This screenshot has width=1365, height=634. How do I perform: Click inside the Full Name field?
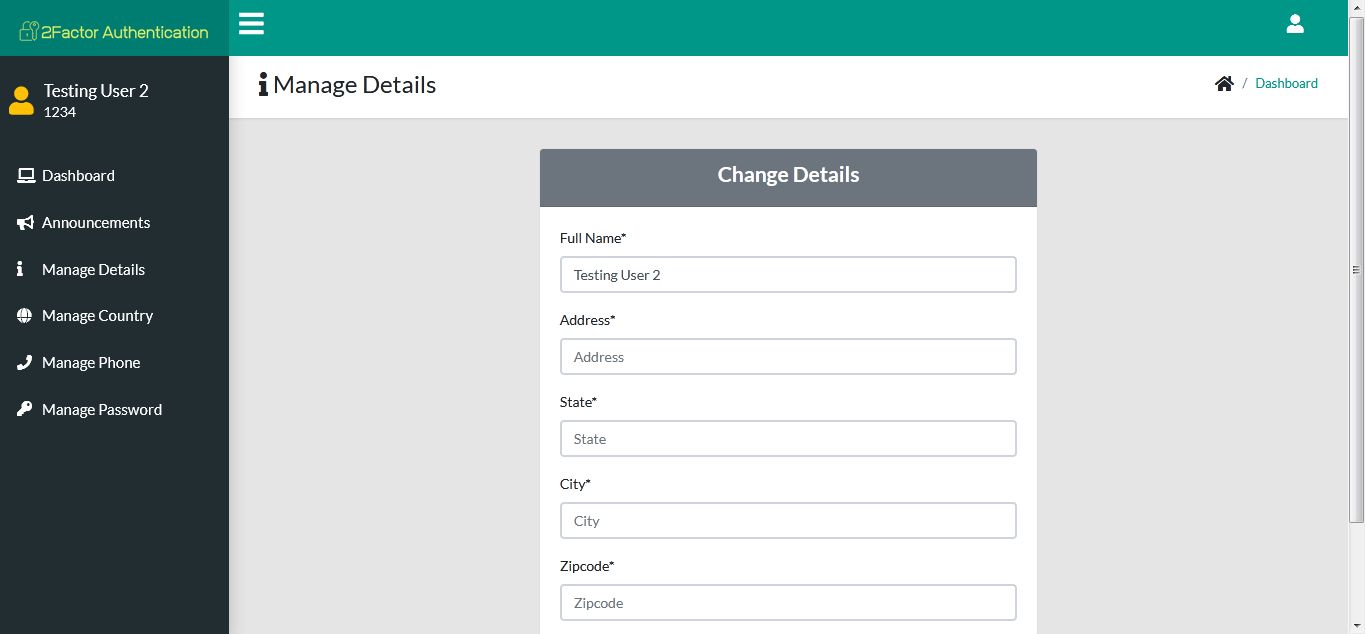(788, 274)
